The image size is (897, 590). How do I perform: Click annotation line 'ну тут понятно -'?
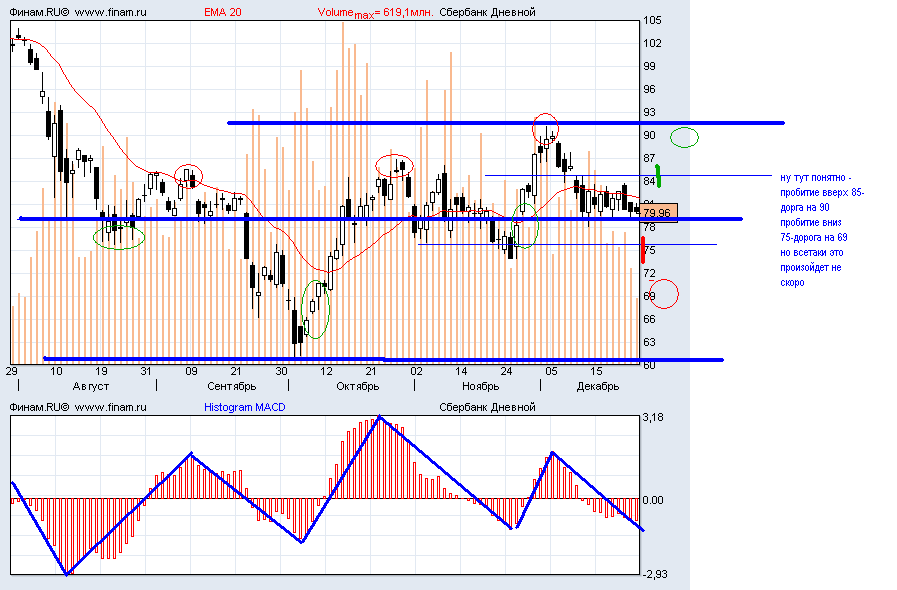[x=816, y=178]
